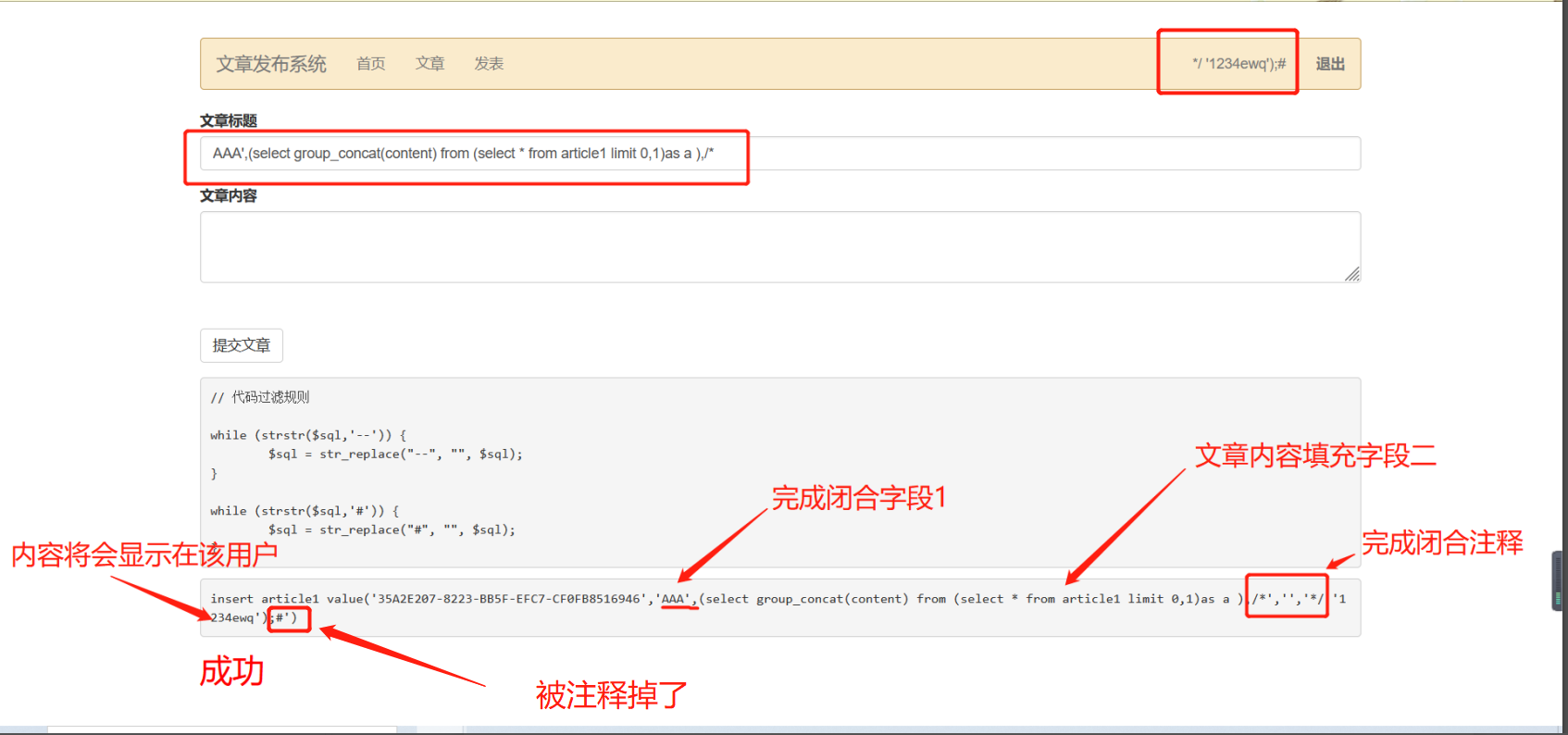1568x735 pixels.
Task: Click the str_replace("--", "", $sql) code line
Action: 395,454
